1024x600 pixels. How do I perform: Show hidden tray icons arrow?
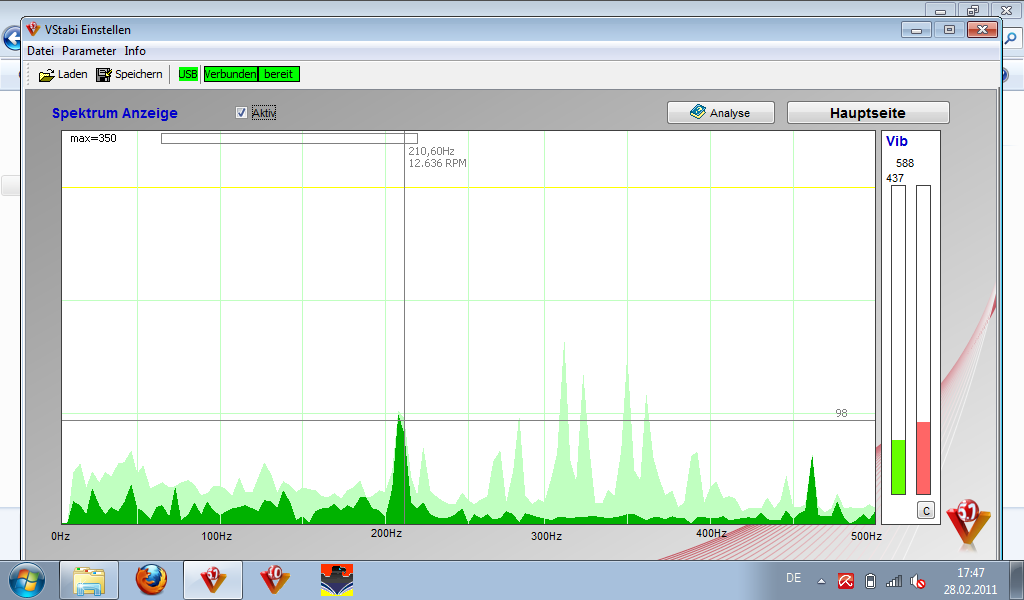(822, 581)
